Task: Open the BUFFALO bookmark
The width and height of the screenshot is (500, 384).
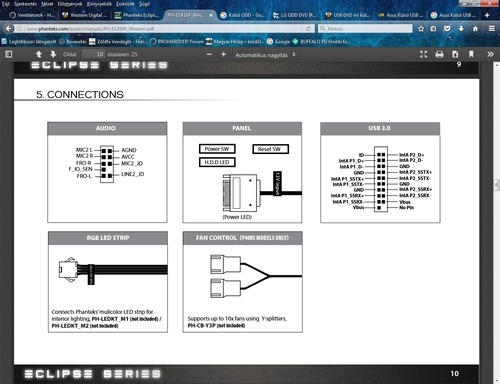Action: (x=322, y=42)
